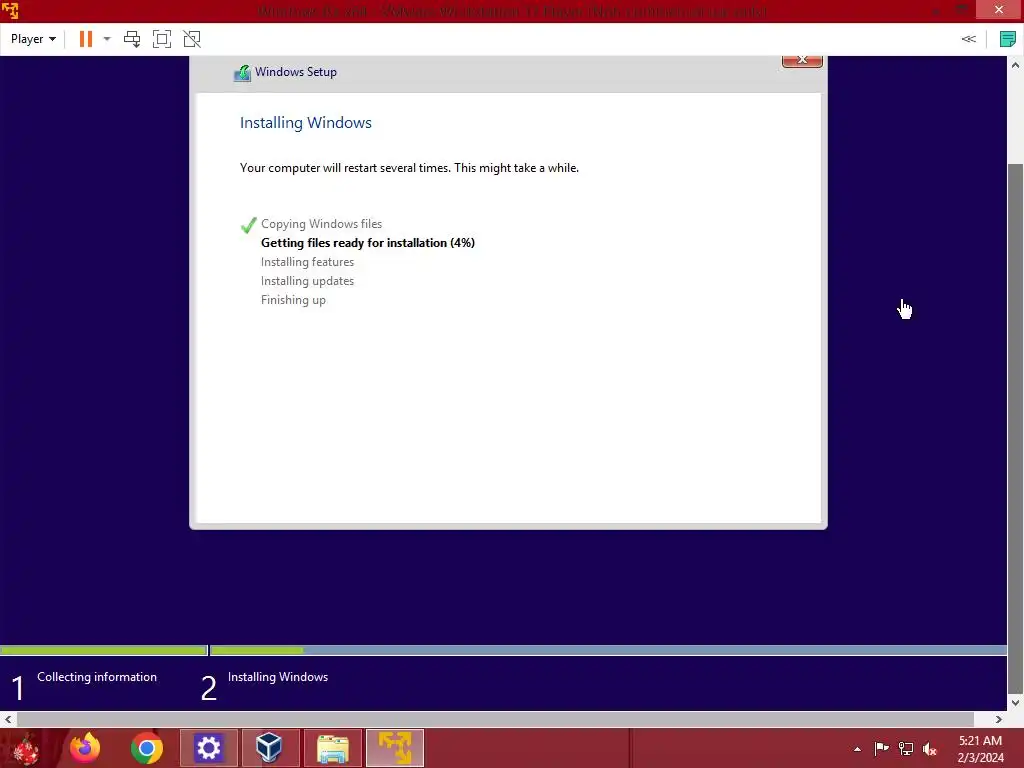
Task: Select 'Installing updates' step text
Action: pyautogui.click(x=307, y=281)
